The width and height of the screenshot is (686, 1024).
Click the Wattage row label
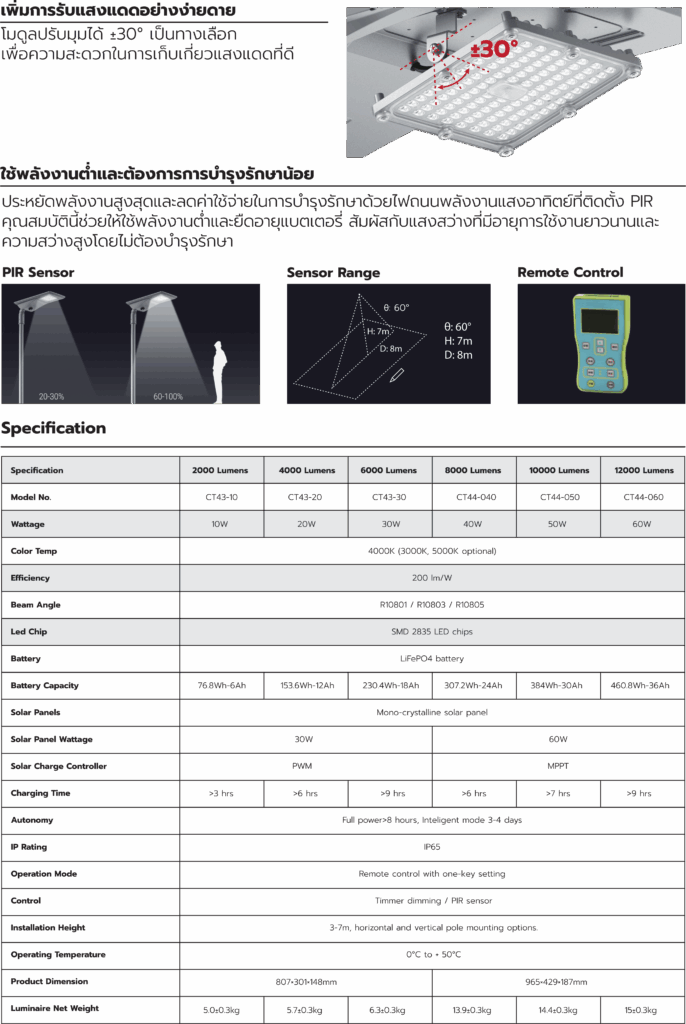click(x=91, y=524)
